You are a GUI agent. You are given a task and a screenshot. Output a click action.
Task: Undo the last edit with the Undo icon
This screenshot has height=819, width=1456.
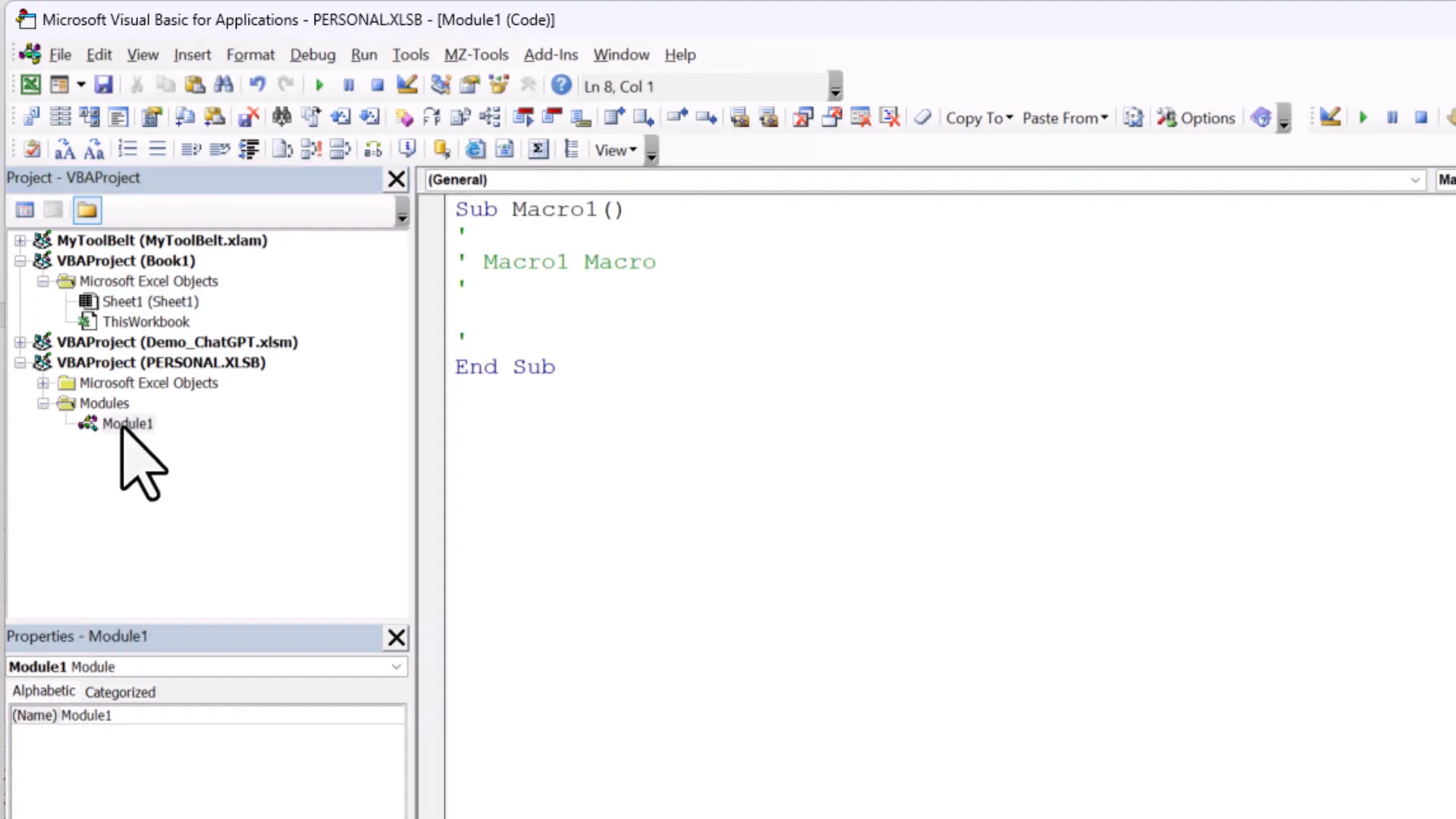coord(257,84)
